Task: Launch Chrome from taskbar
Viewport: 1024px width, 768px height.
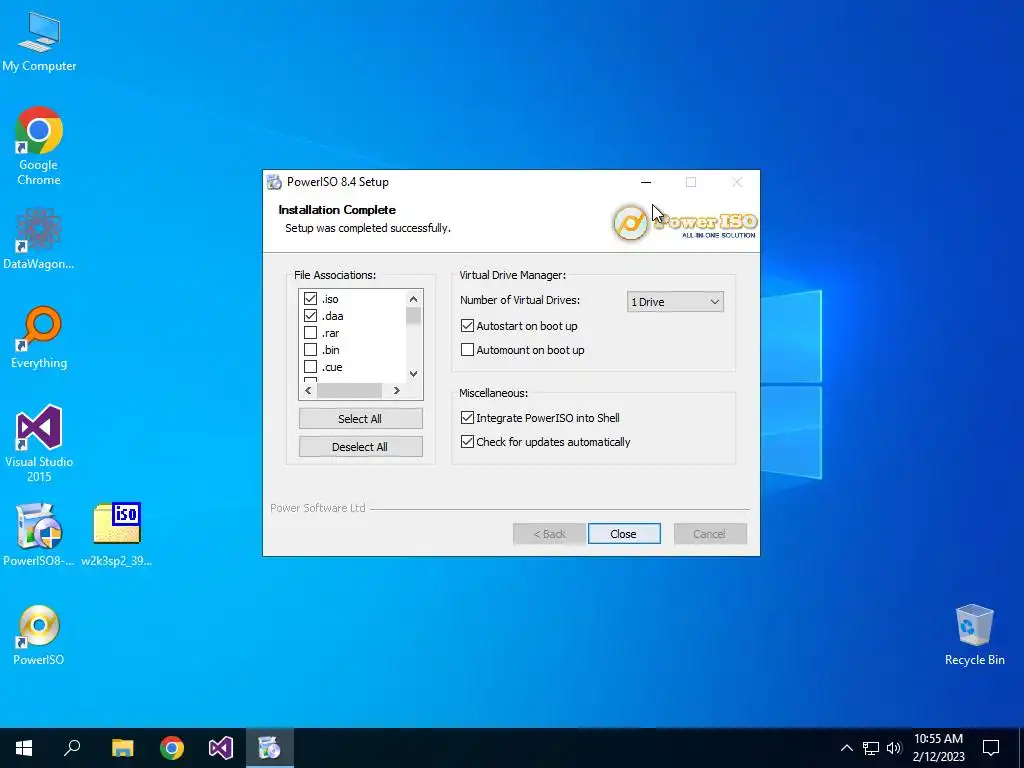Action: tap(172, 748)
